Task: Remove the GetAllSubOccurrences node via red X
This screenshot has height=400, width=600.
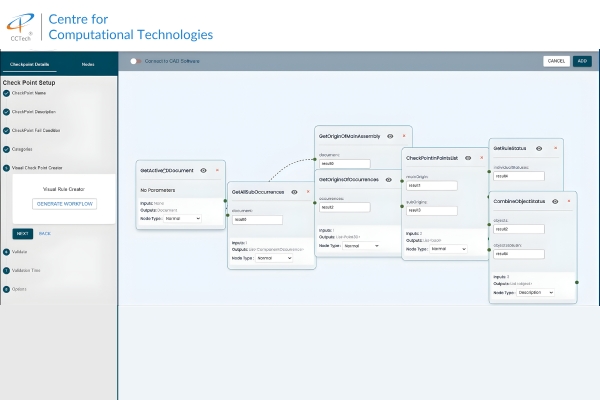Action: [x=306, y=191]
